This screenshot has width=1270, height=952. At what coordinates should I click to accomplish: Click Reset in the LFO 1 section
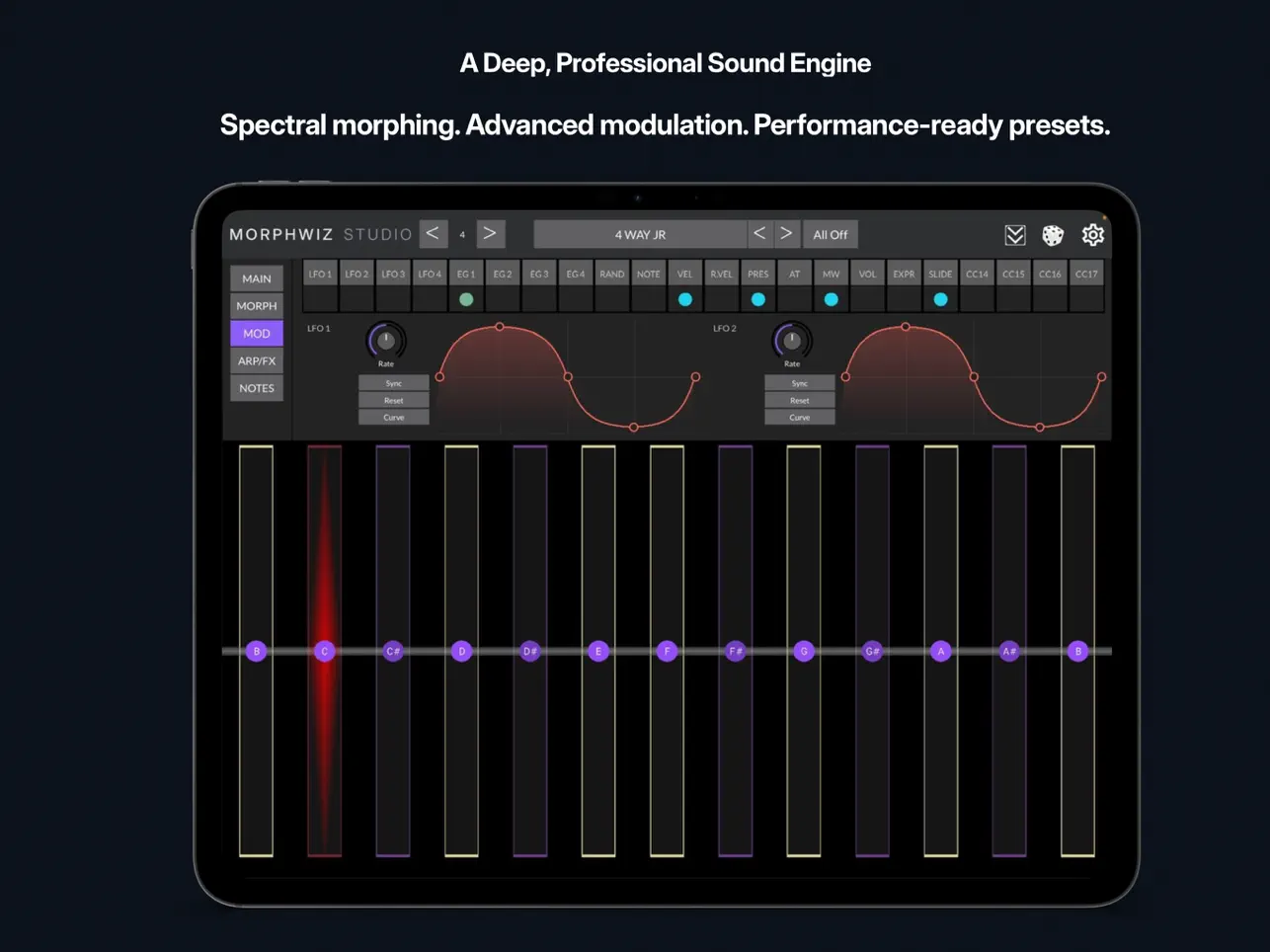(394, 400)
